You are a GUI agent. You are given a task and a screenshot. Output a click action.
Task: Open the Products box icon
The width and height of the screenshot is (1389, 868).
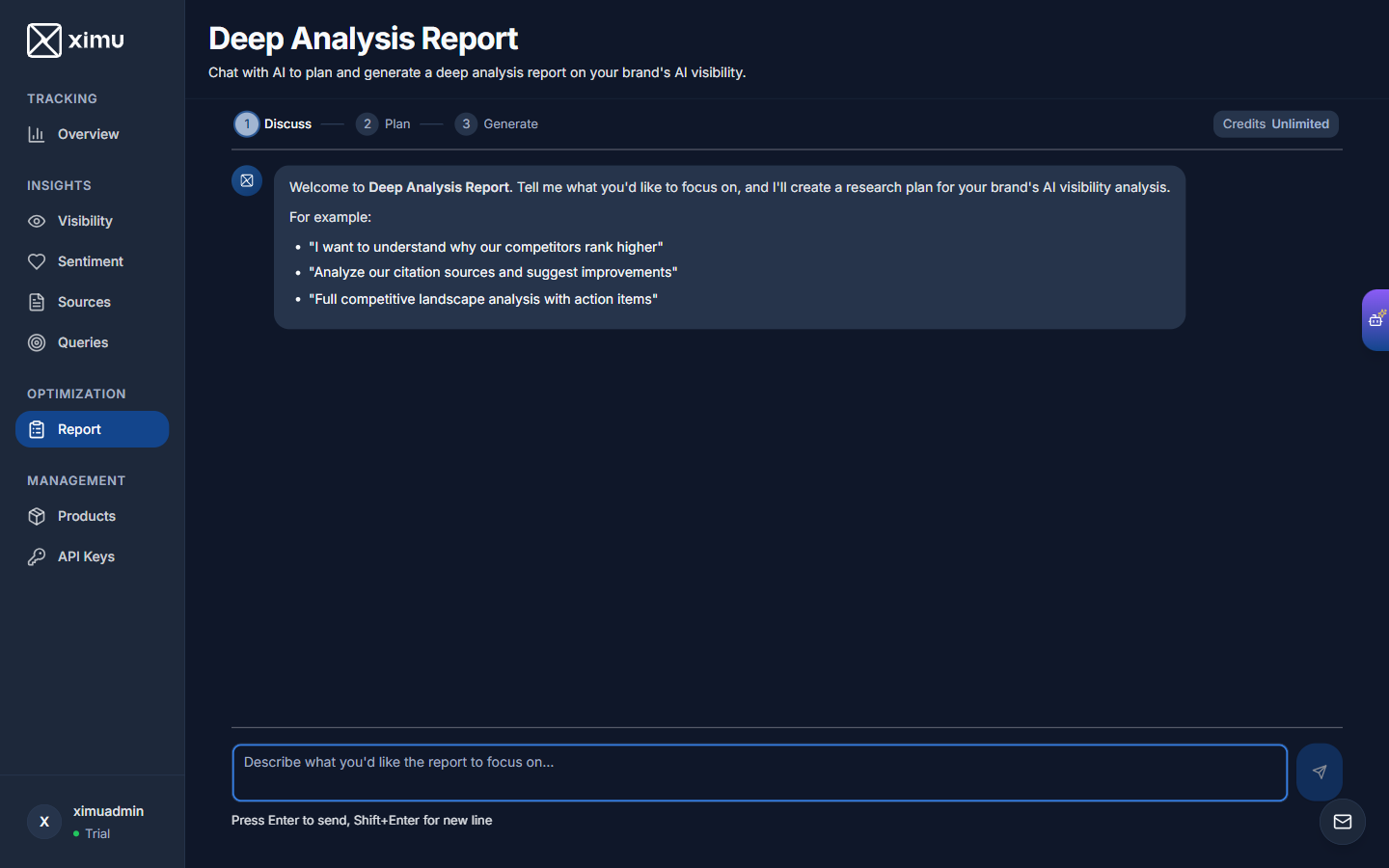(x=37, y=516)
